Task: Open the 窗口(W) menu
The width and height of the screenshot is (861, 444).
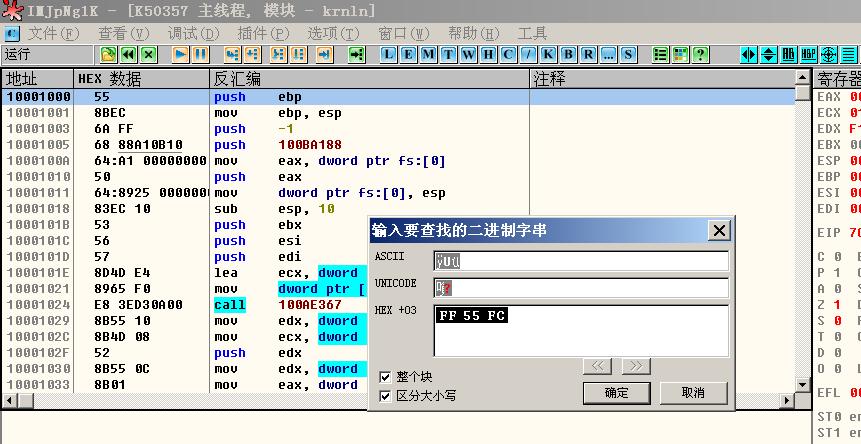Action: (404, 33)
